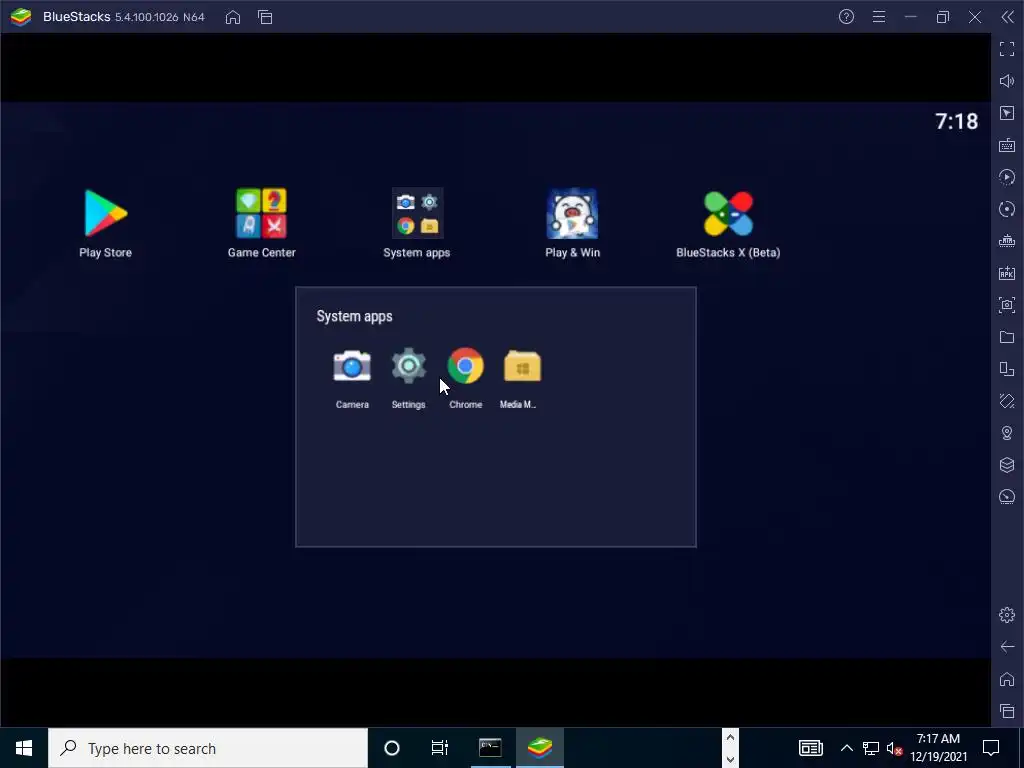This screenshot has width=1024, height=768.
Task: Open the System apps folder icon
Action: pyautogui.click(x=417, y=213)
